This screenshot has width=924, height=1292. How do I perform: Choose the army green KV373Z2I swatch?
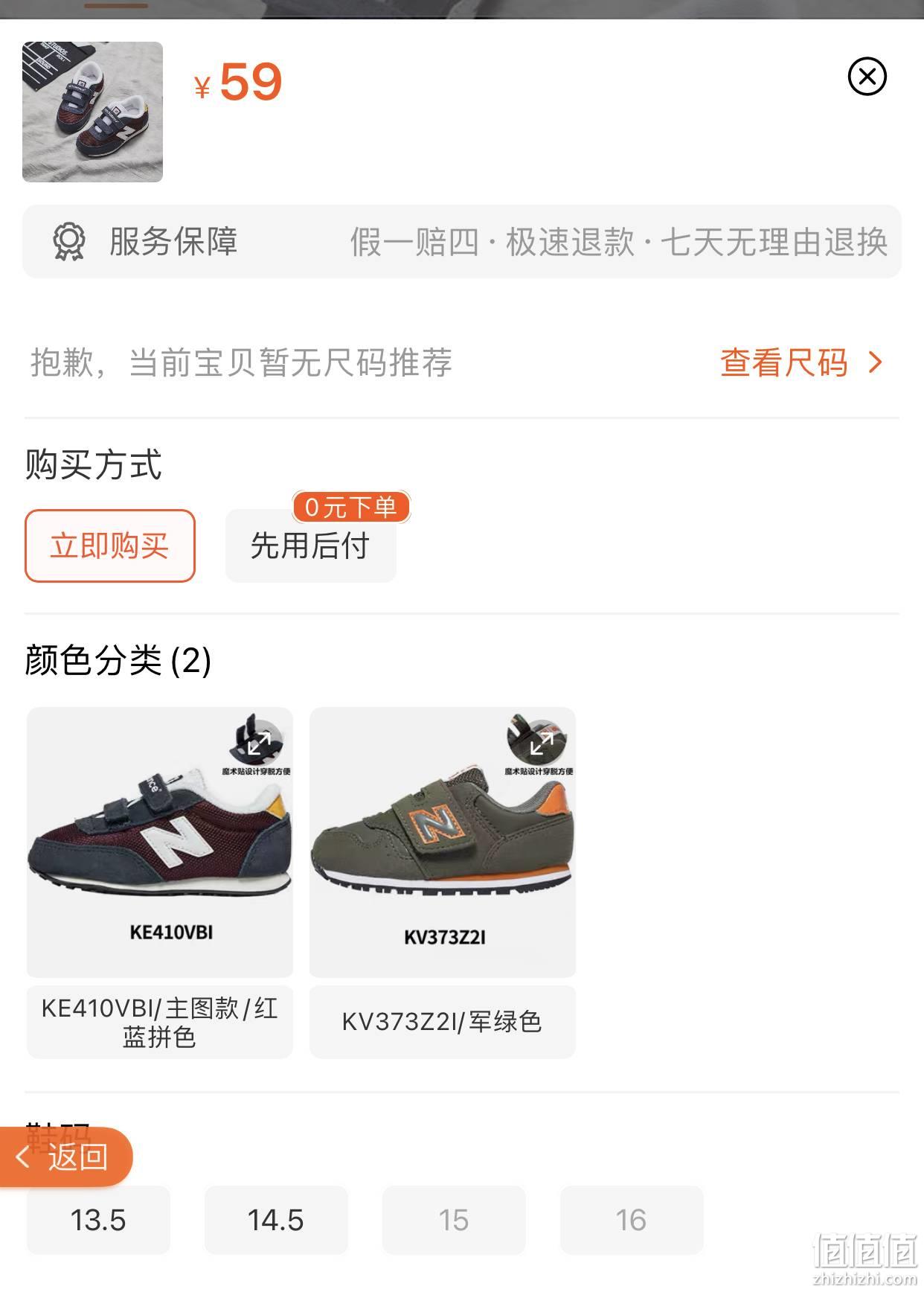tap(443, 842)
